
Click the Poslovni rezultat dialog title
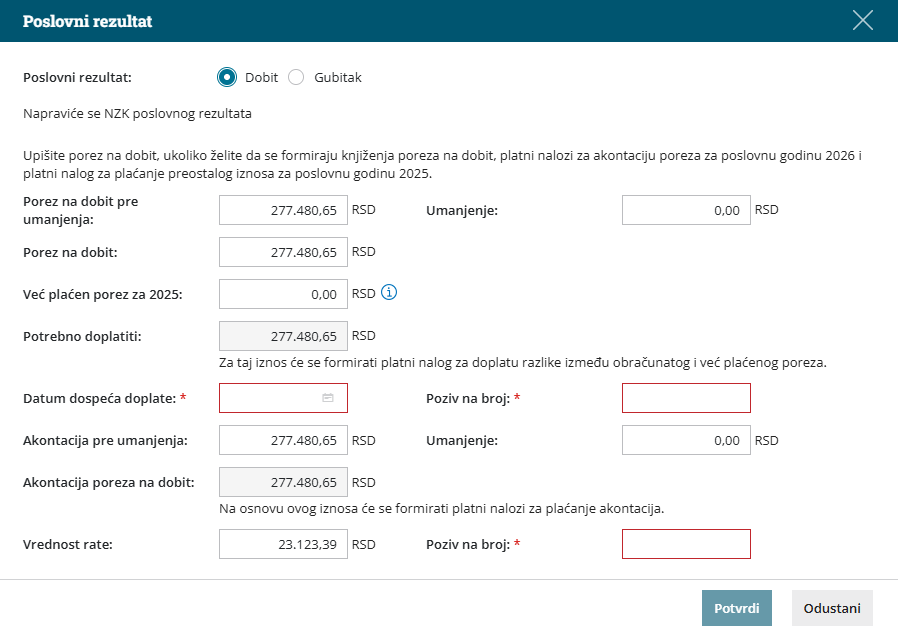[x=87, y=21]
